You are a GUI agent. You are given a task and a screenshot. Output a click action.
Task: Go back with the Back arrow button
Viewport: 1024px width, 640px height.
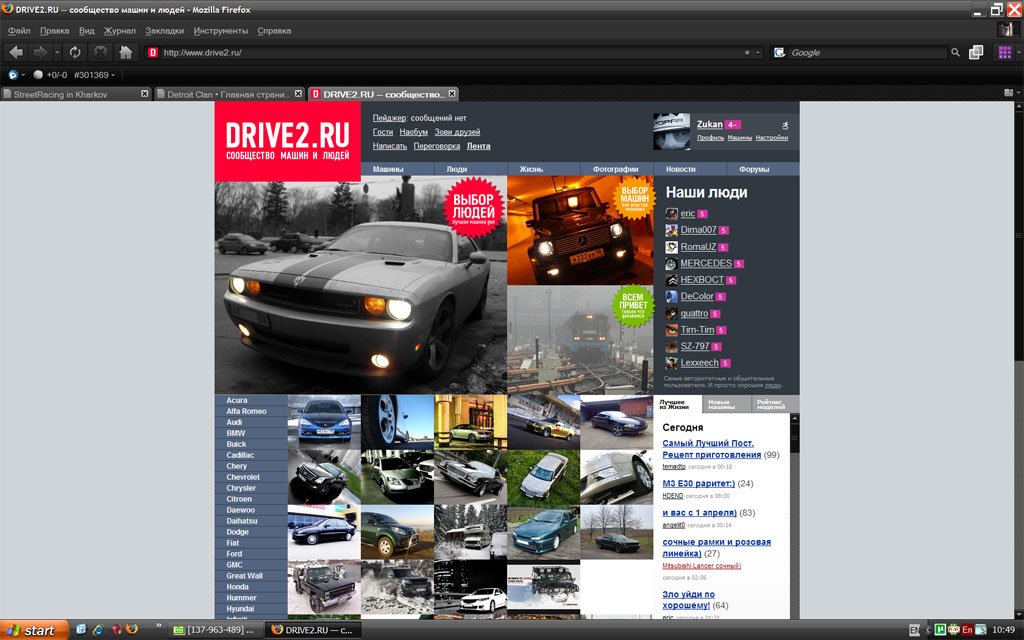point(17,52)
